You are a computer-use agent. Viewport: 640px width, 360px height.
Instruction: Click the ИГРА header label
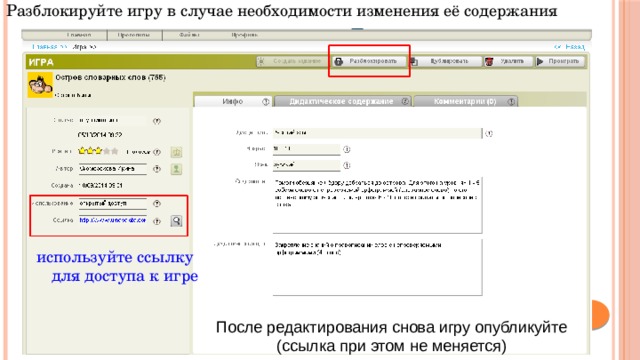point(41,62)
